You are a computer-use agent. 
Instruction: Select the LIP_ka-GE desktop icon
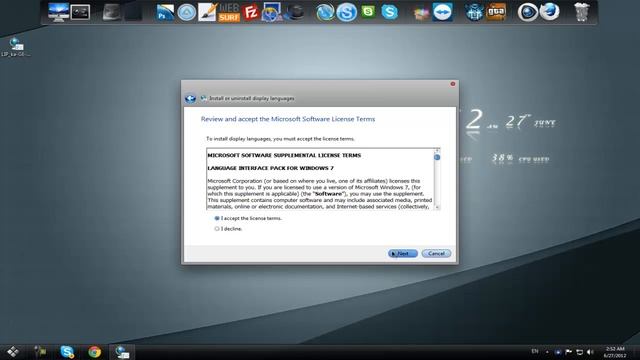tap(16, 47)
